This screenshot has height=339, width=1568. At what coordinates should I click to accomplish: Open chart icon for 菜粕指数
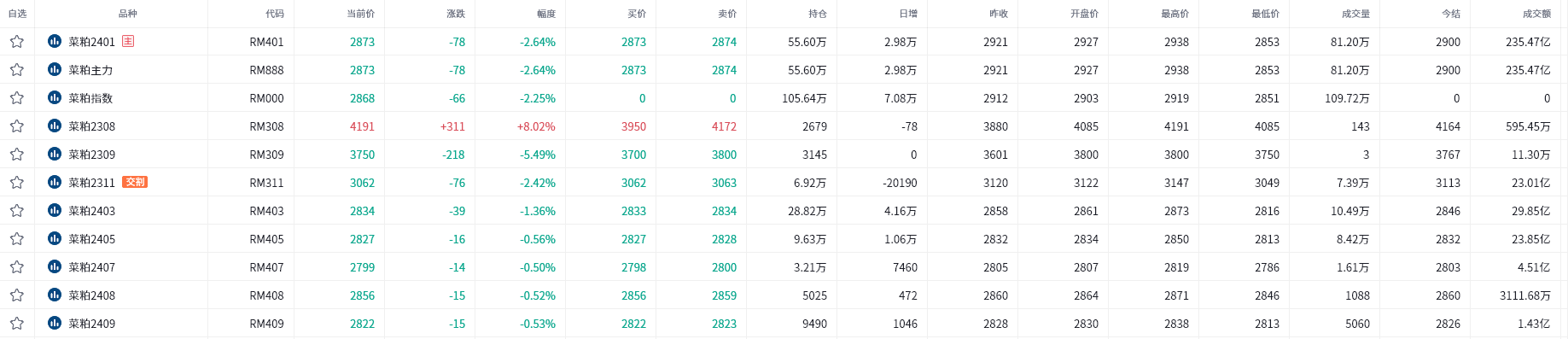click(x=55, y=97)
